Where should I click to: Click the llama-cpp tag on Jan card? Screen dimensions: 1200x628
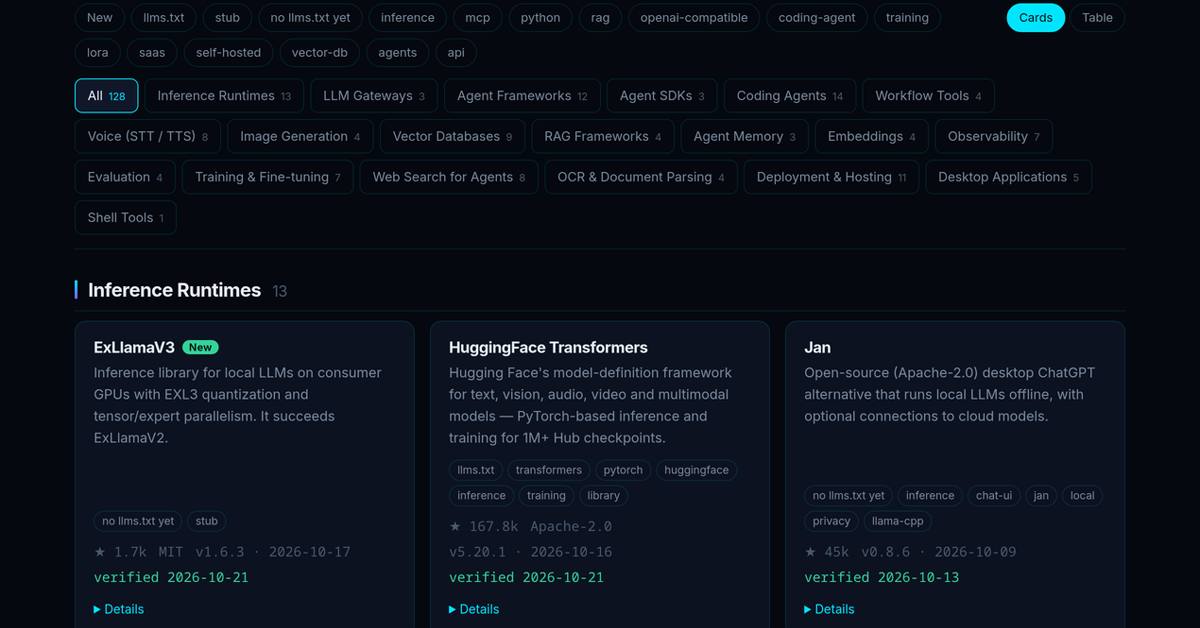[900, 521]
